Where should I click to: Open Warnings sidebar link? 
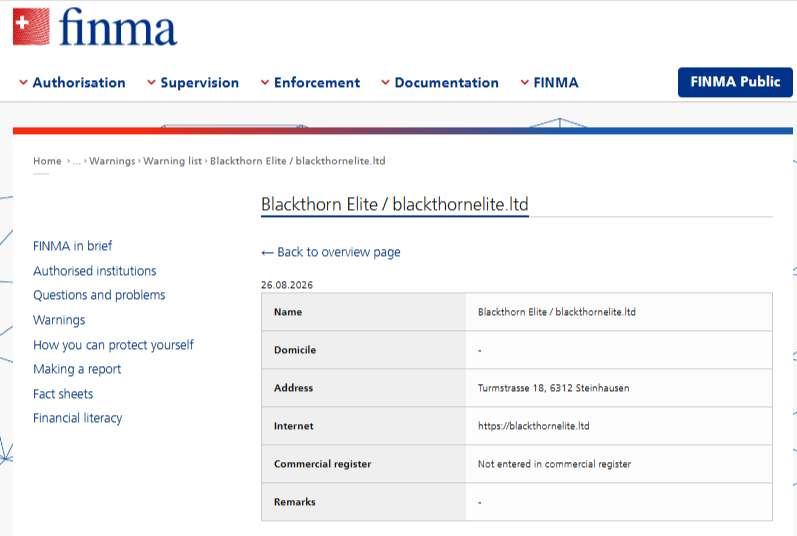click(59, 320)
